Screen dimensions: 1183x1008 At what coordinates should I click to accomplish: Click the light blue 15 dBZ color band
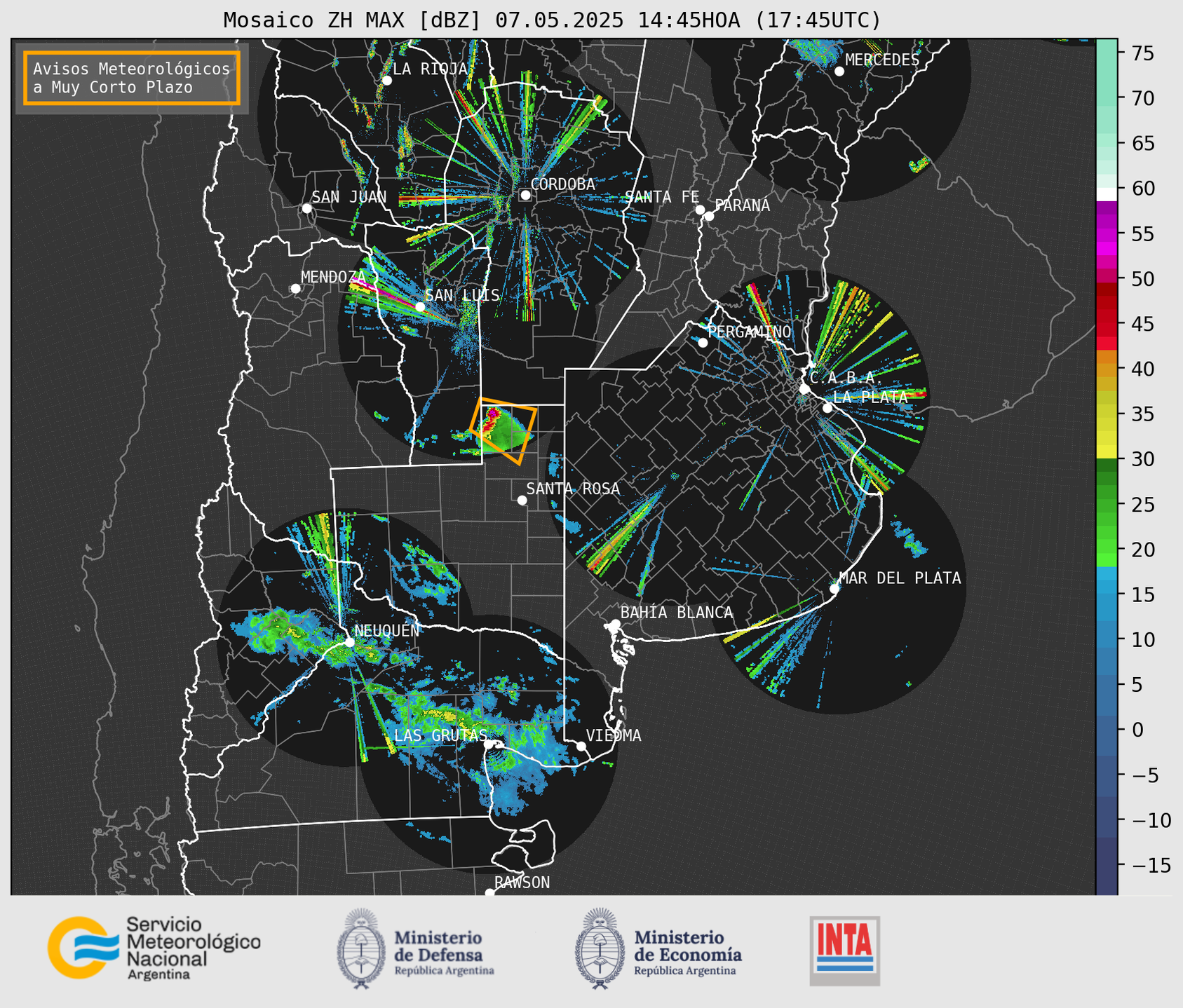(1107, 585)
